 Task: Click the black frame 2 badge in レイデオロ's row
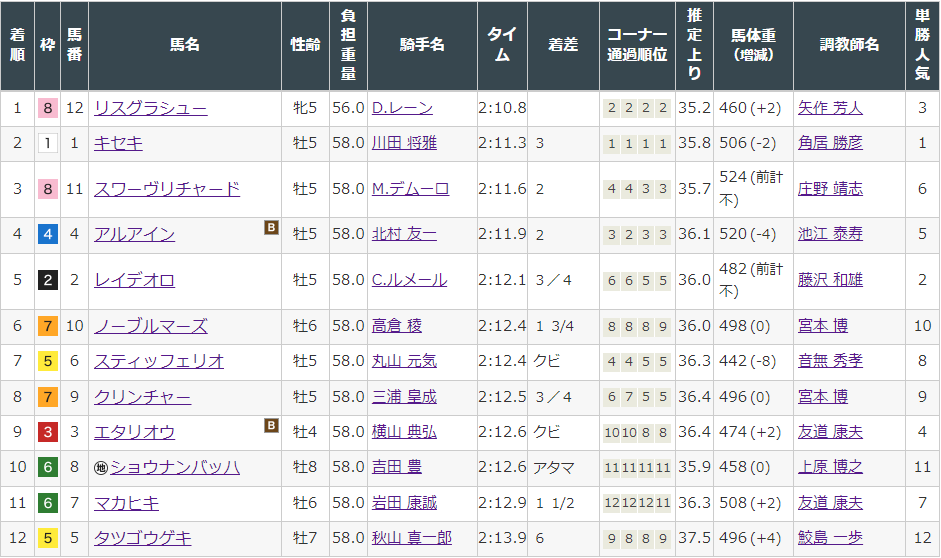pos(48,280)
